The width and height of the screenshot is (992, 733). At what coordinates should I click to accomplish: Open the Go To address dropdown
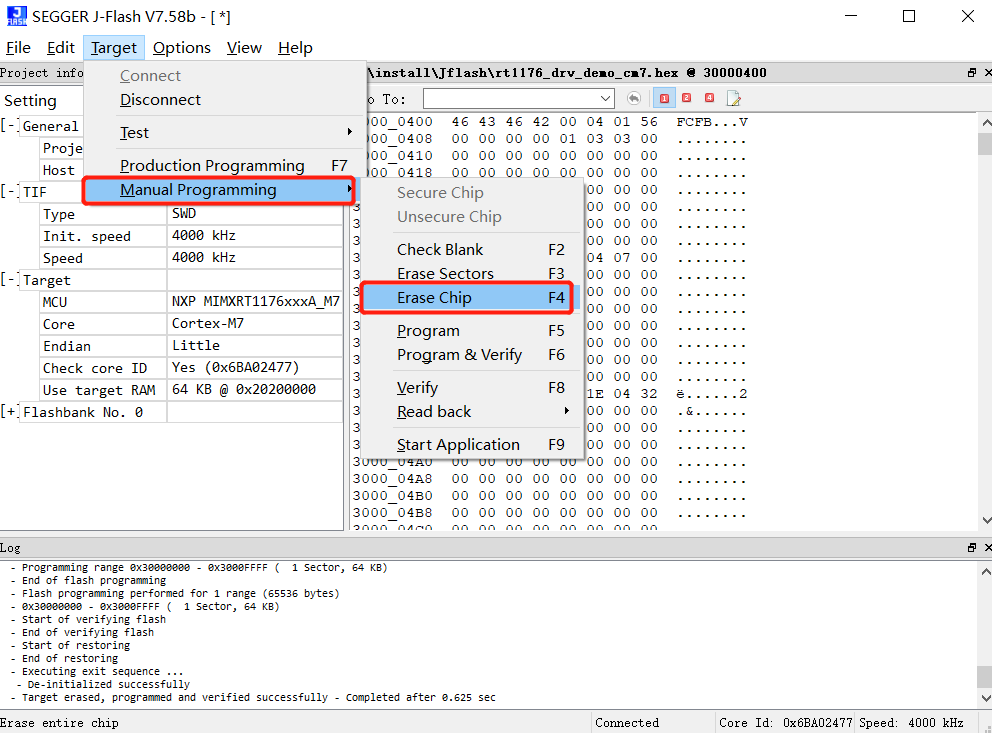pos(605,98)
